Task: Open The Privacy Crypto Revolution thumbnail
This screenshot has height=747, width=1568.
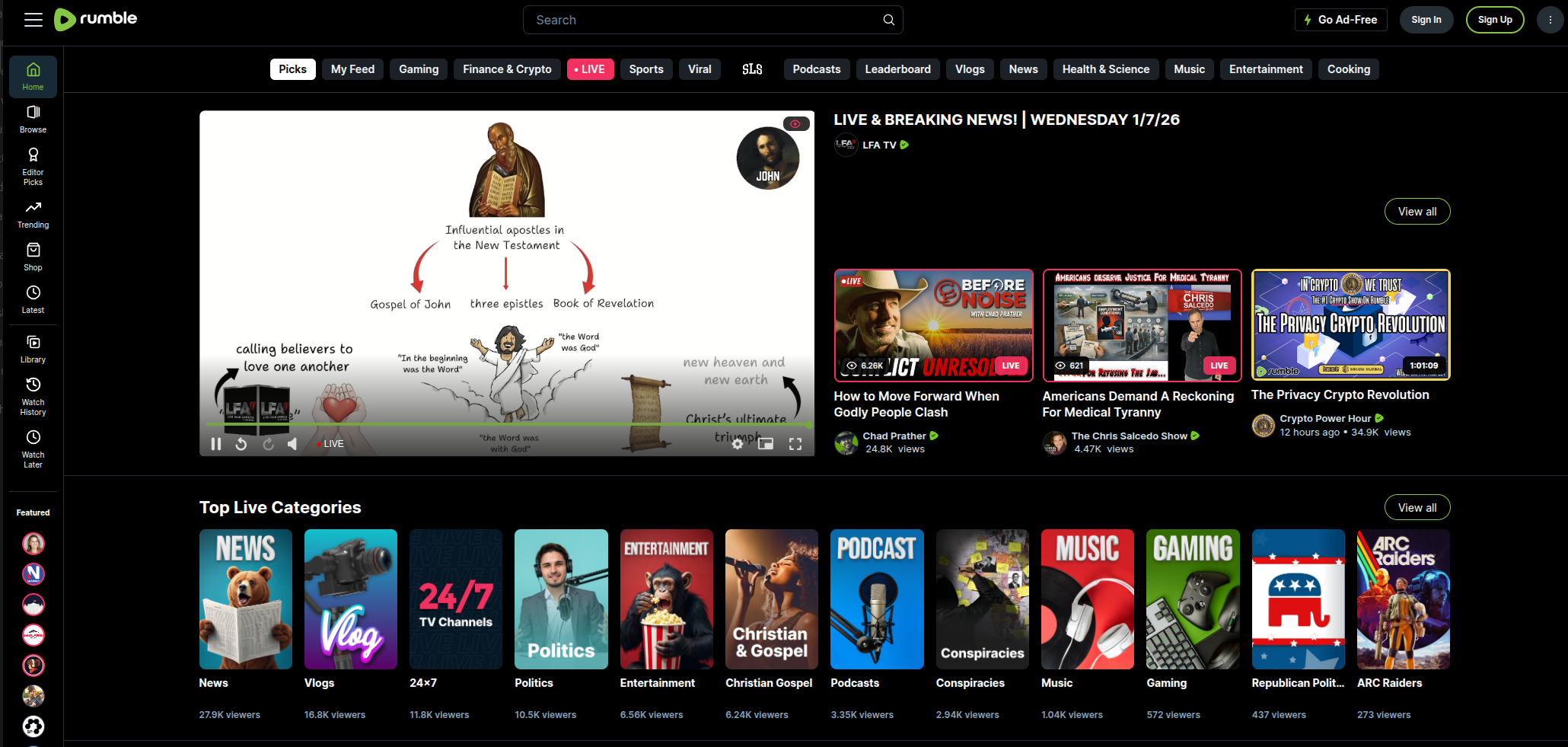Action: click(1350, 324)
